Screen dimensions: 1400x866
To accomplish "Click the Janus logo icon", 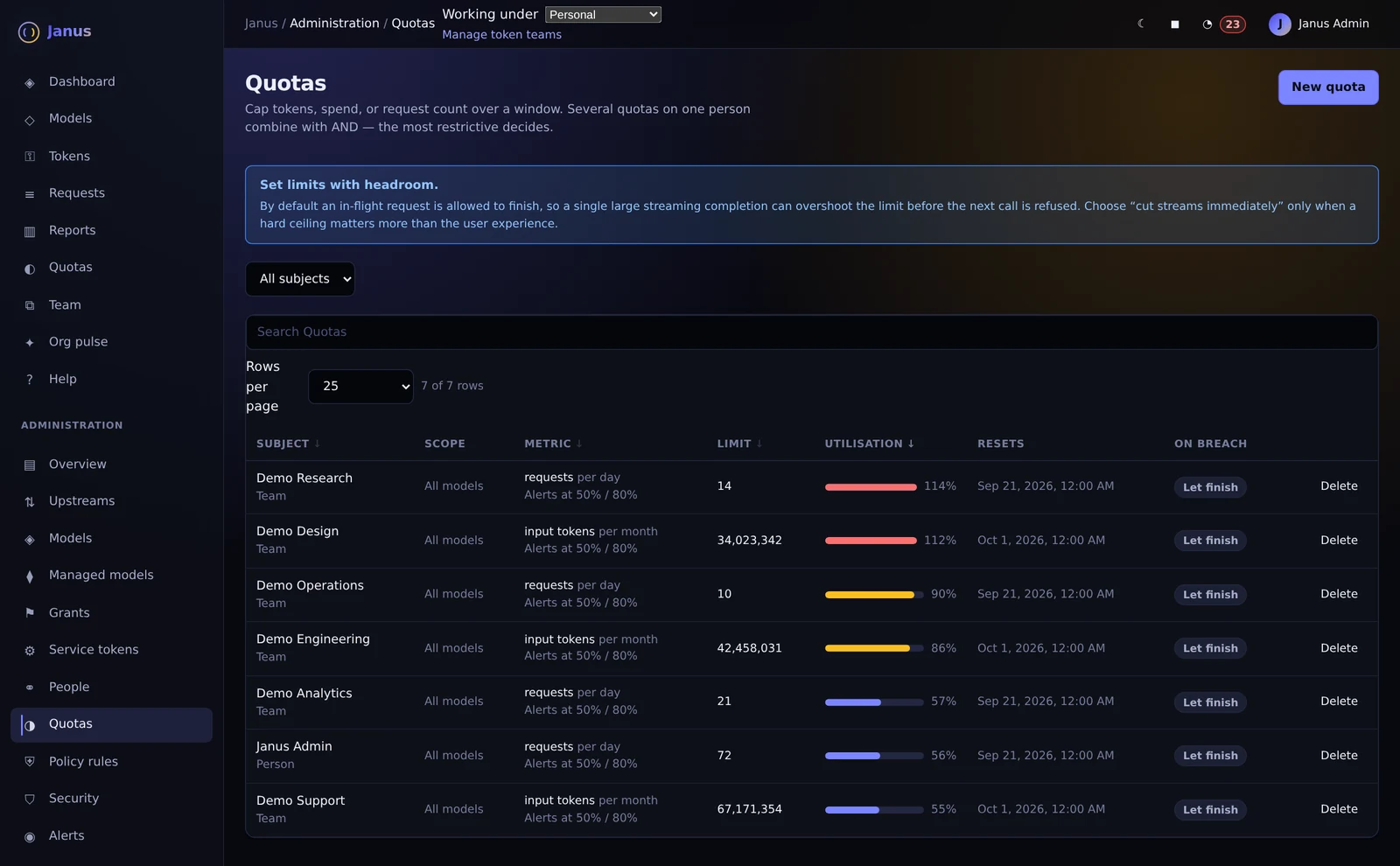I will pyautogui.click(x=29, y=32).
